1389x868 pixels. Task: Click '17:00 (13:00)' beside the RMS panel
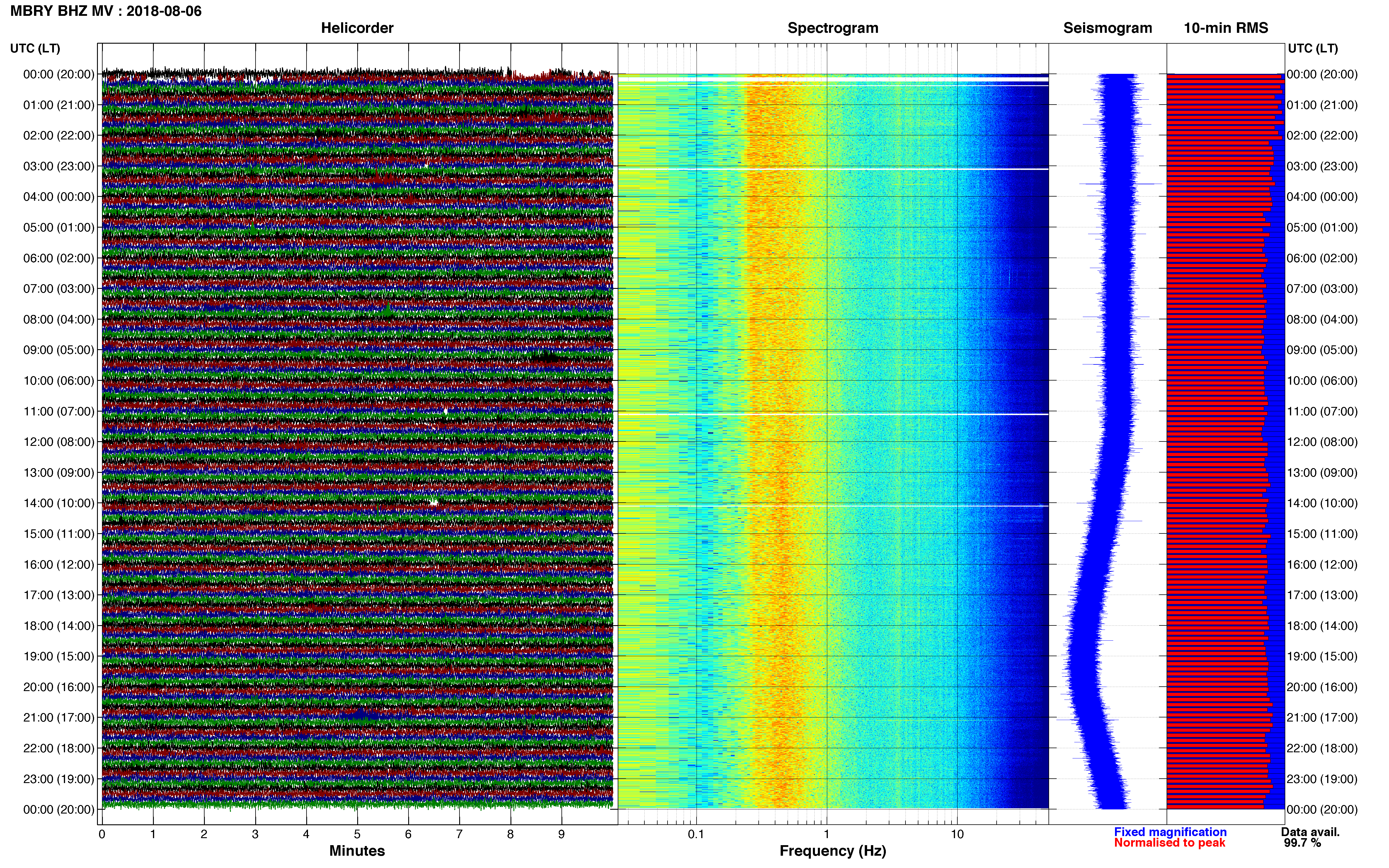(x=1322, y=595)
